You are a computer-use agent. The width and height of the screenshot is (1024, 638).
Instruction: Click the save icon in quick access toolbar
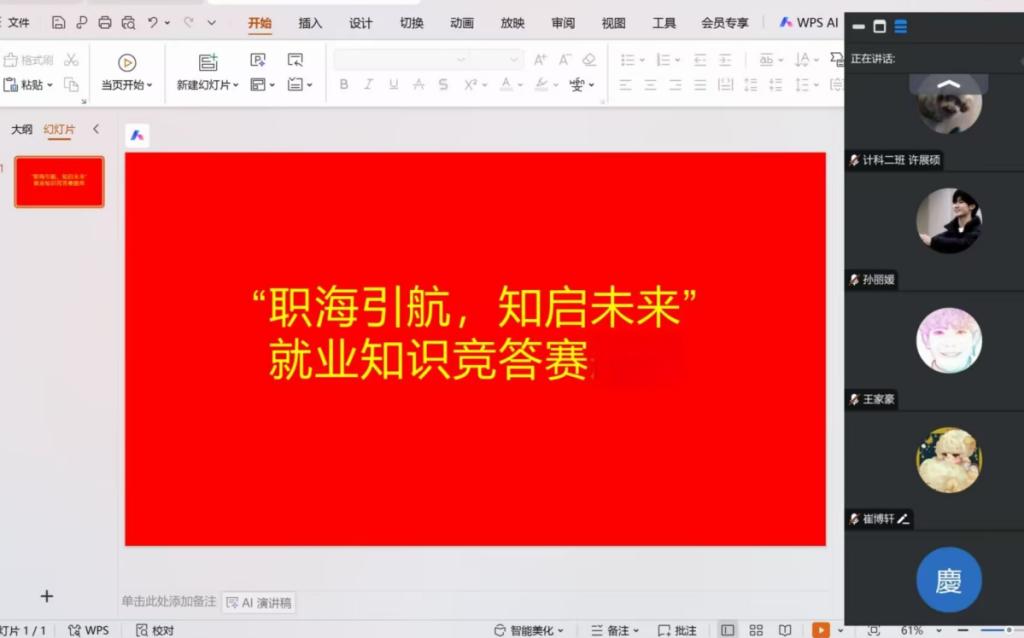click(59, 23)
